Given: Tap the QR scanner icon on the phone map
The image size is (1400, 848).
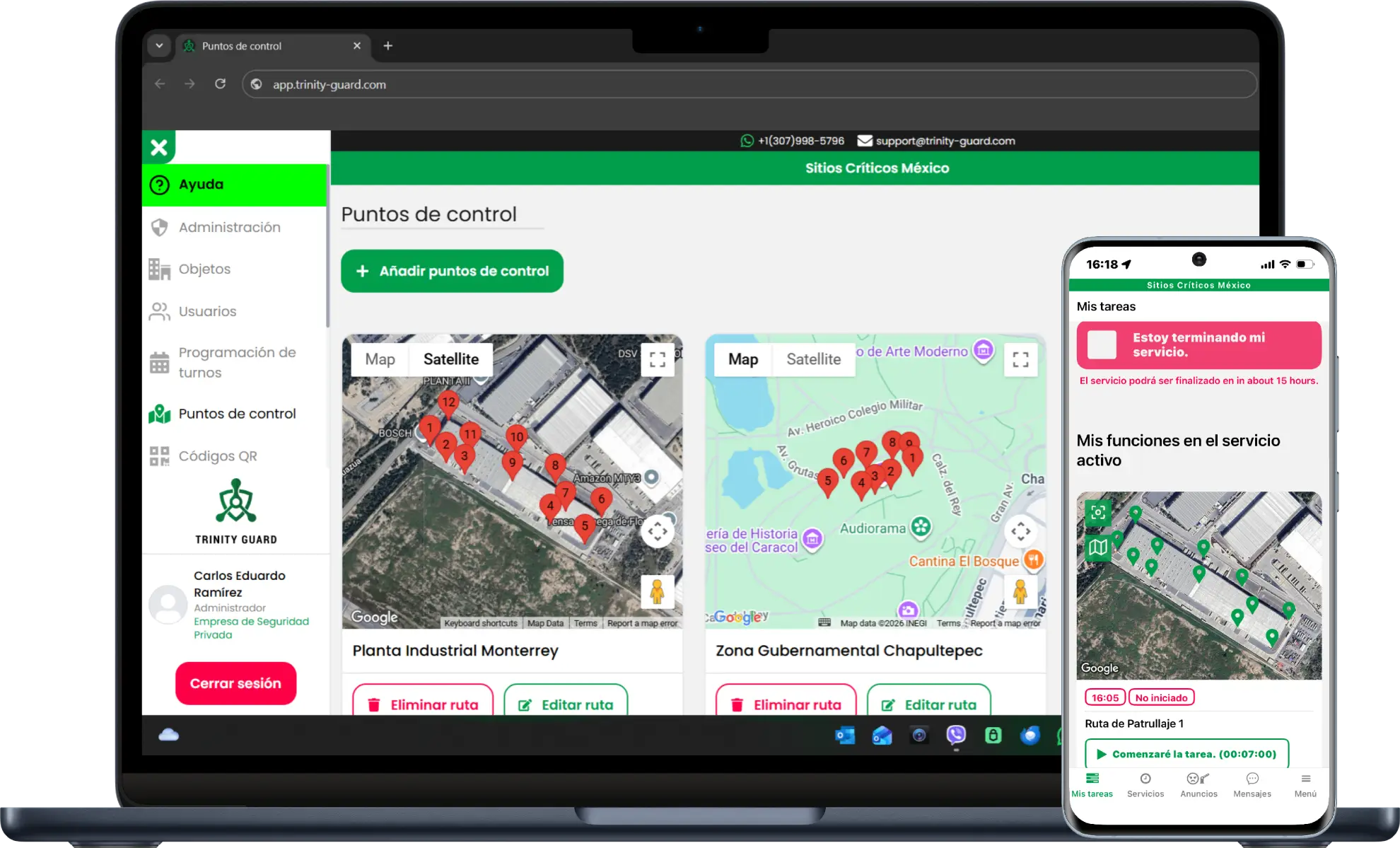Looking at the screenshot, I should 1098,513.
